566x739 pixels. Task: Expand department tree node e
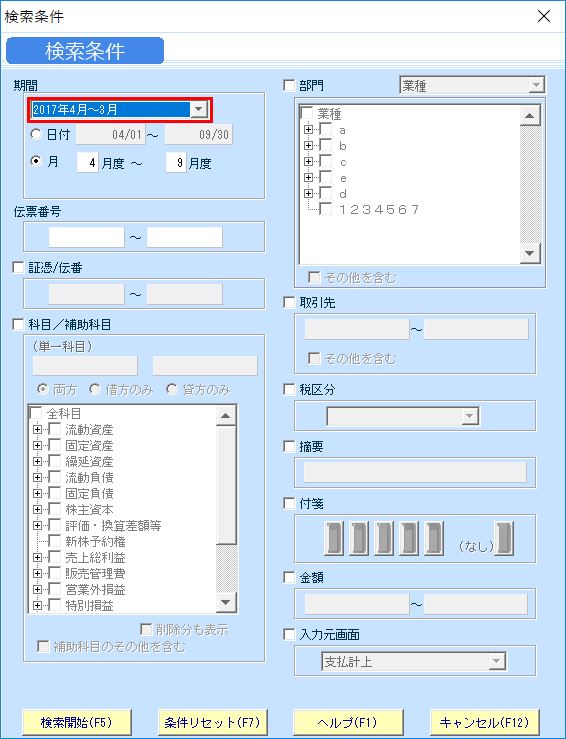(x=308, y=178)
